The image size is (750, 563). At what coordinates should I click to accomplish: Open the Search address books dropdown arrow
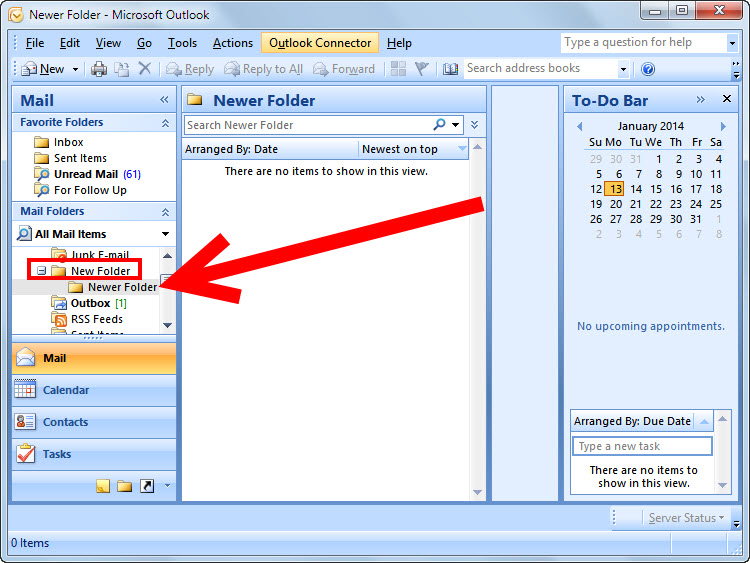click(623, 69)
